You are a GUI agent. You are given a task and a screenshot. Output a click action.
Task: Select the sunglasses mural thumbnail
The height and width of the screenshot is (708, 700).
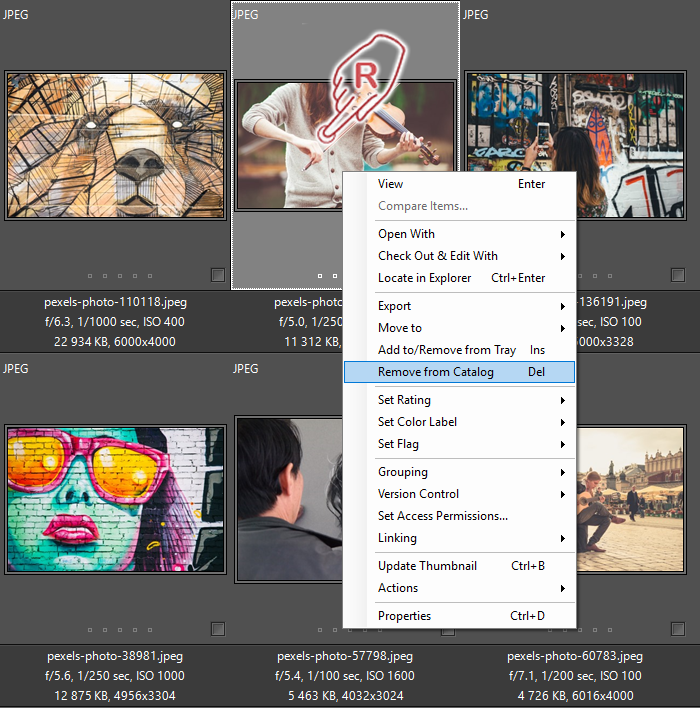coord(116,499)
